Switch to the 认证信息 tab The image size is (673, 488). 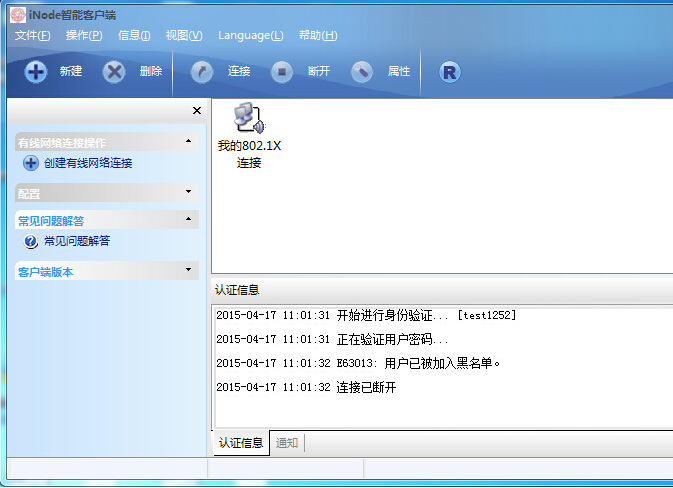(x=241, y=443)
